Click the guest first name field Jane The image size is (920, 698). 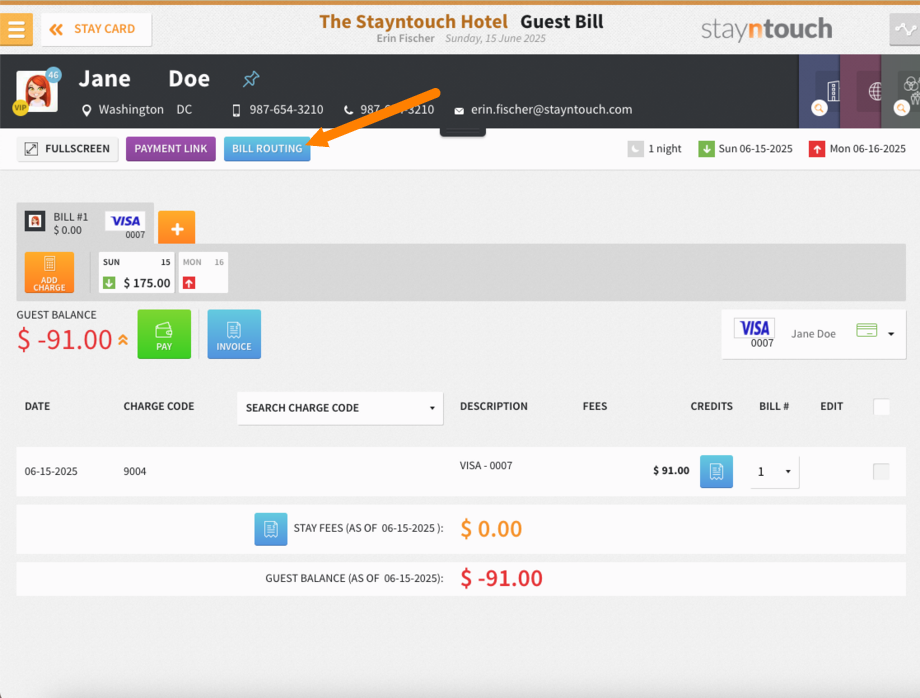pos(105,79)
